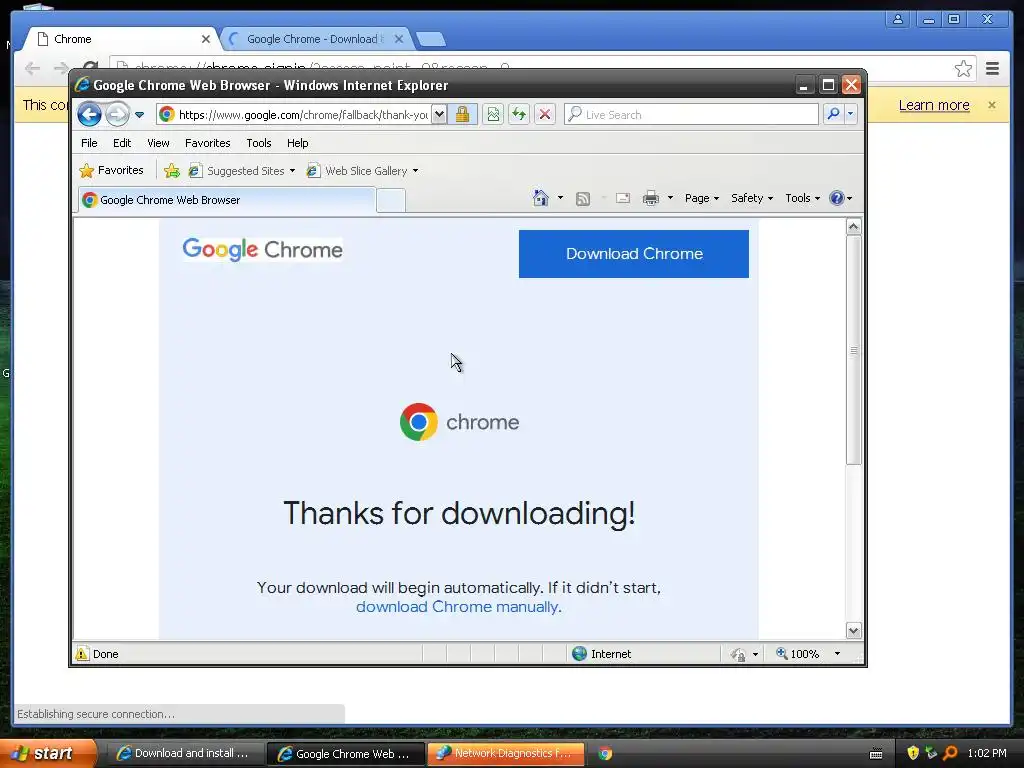Open the Tools command bar menu
Image resolution: width=1024 pixels, height=768 pixels.
802,198
